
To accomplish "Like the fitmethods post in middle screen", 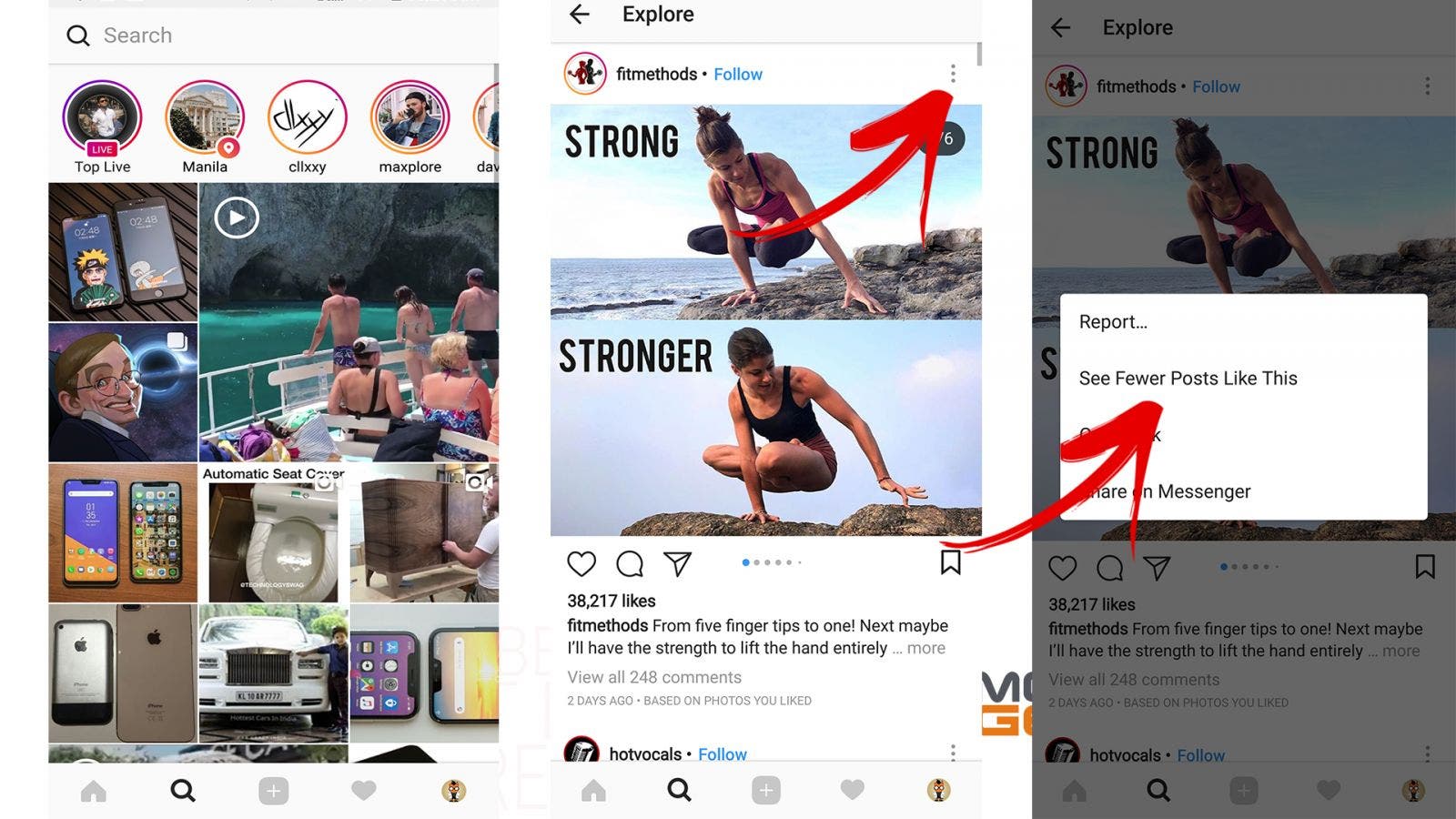I will [x=581, y=563].
